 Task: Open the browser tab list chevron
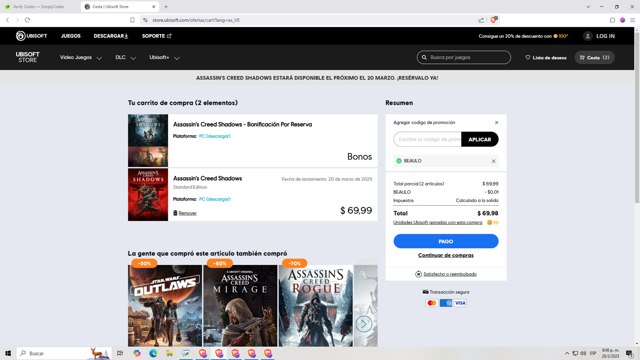pyautogui.click(x=588, y=7)
